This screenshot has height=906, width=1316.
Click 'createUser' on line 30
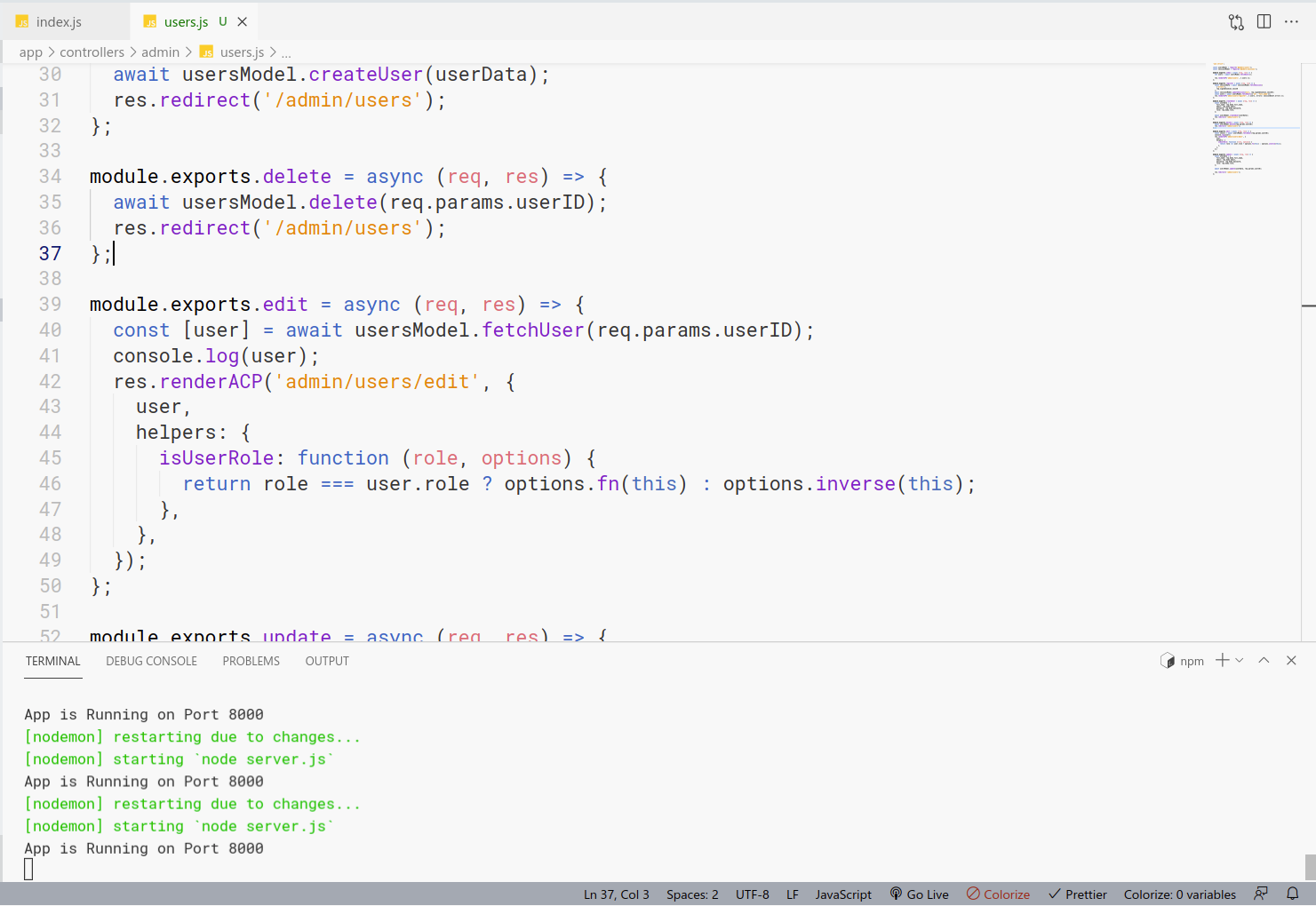[x=366, y=75]
